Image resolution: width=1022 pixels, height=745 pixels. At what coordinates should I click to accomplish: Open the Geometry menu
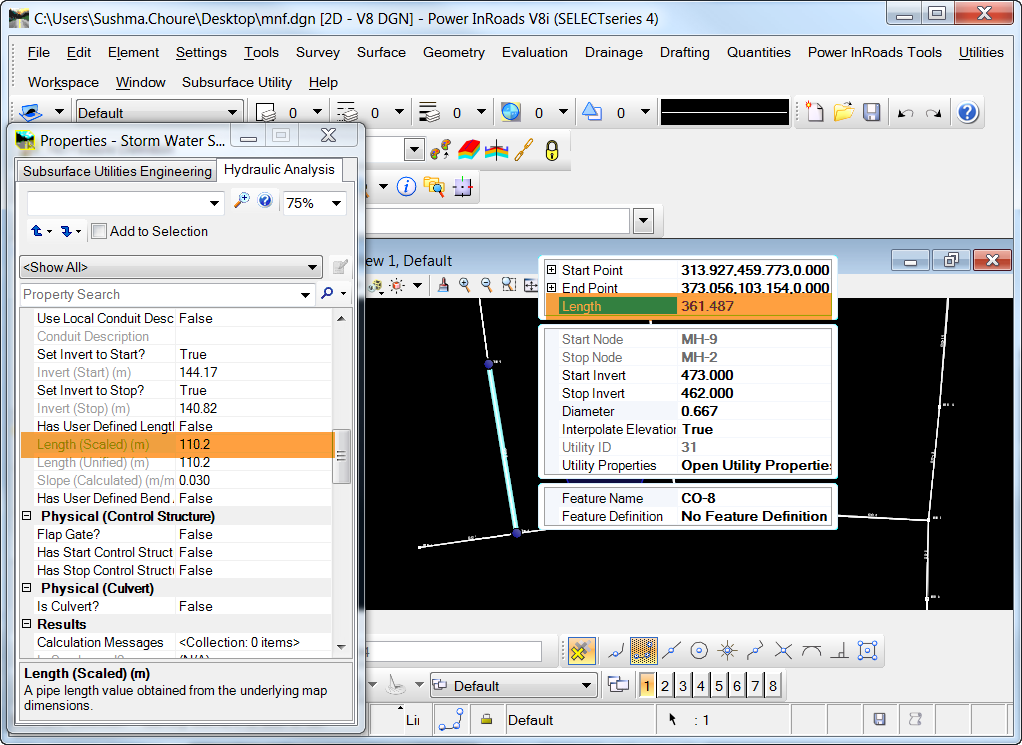pos(454,52)
